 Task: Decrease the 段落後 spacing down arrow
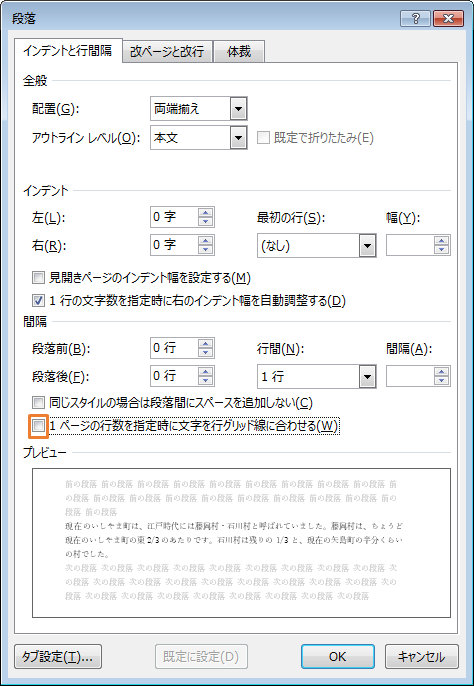[205, 380]
